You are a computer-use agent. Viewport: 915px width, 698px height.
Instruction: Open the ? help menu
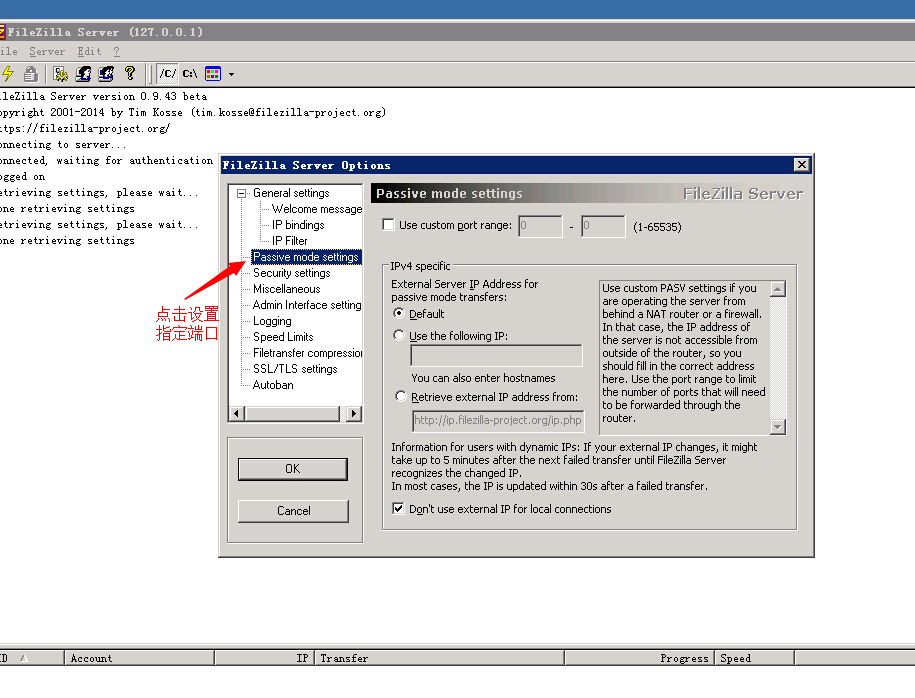[117, 51]
